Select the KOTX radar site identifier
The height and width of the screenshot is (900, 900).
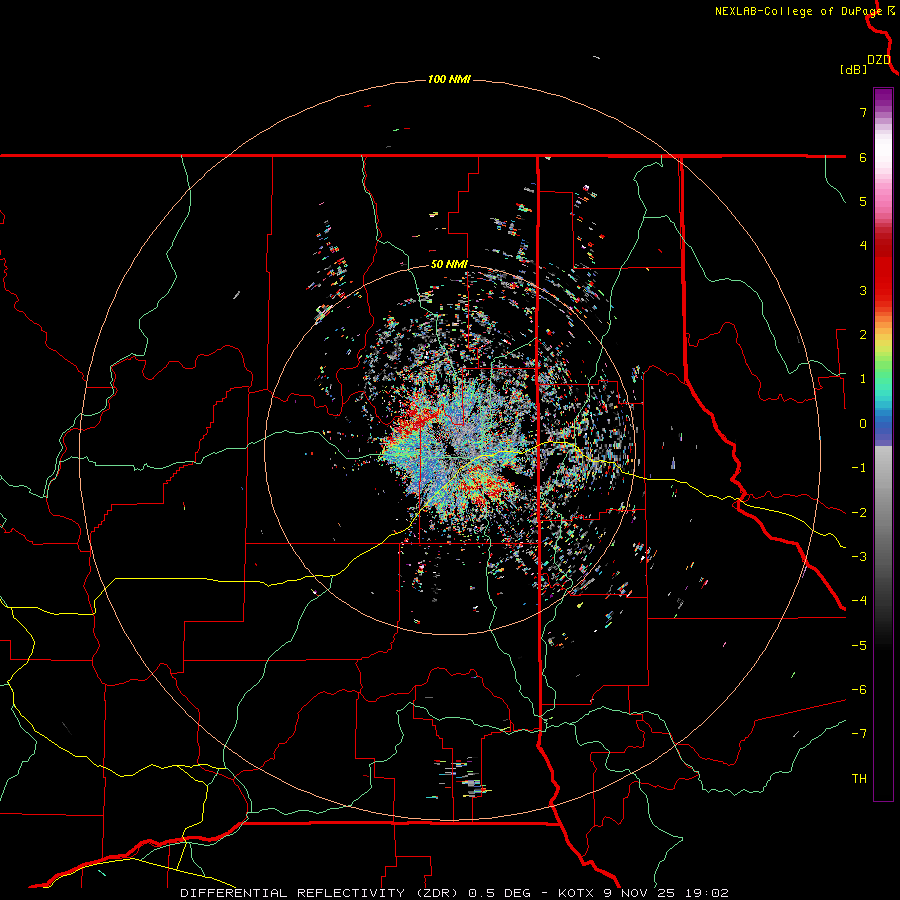(577, 893)
